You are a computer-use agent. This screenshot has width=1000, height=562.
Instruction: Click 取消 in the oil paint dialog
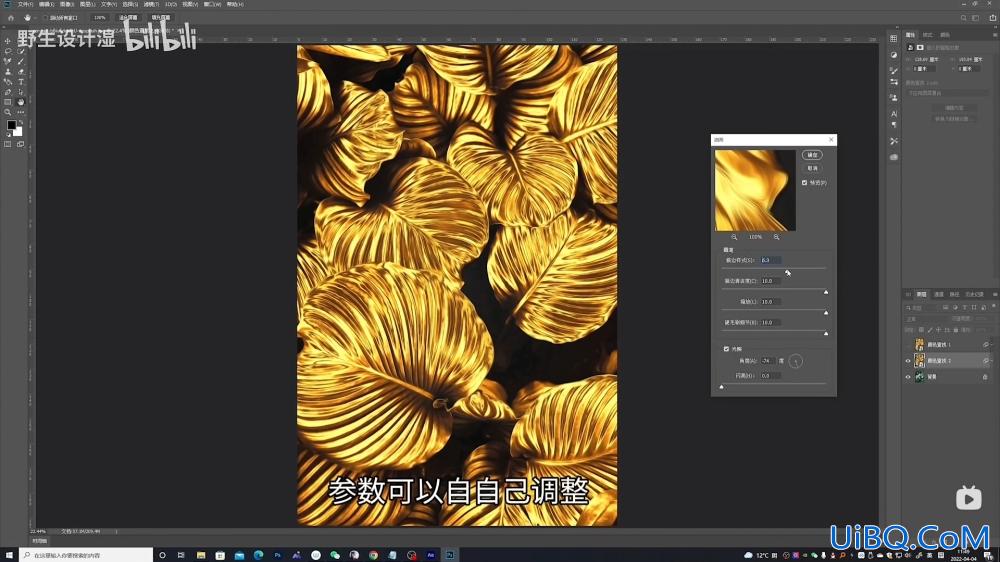point(812,168)
